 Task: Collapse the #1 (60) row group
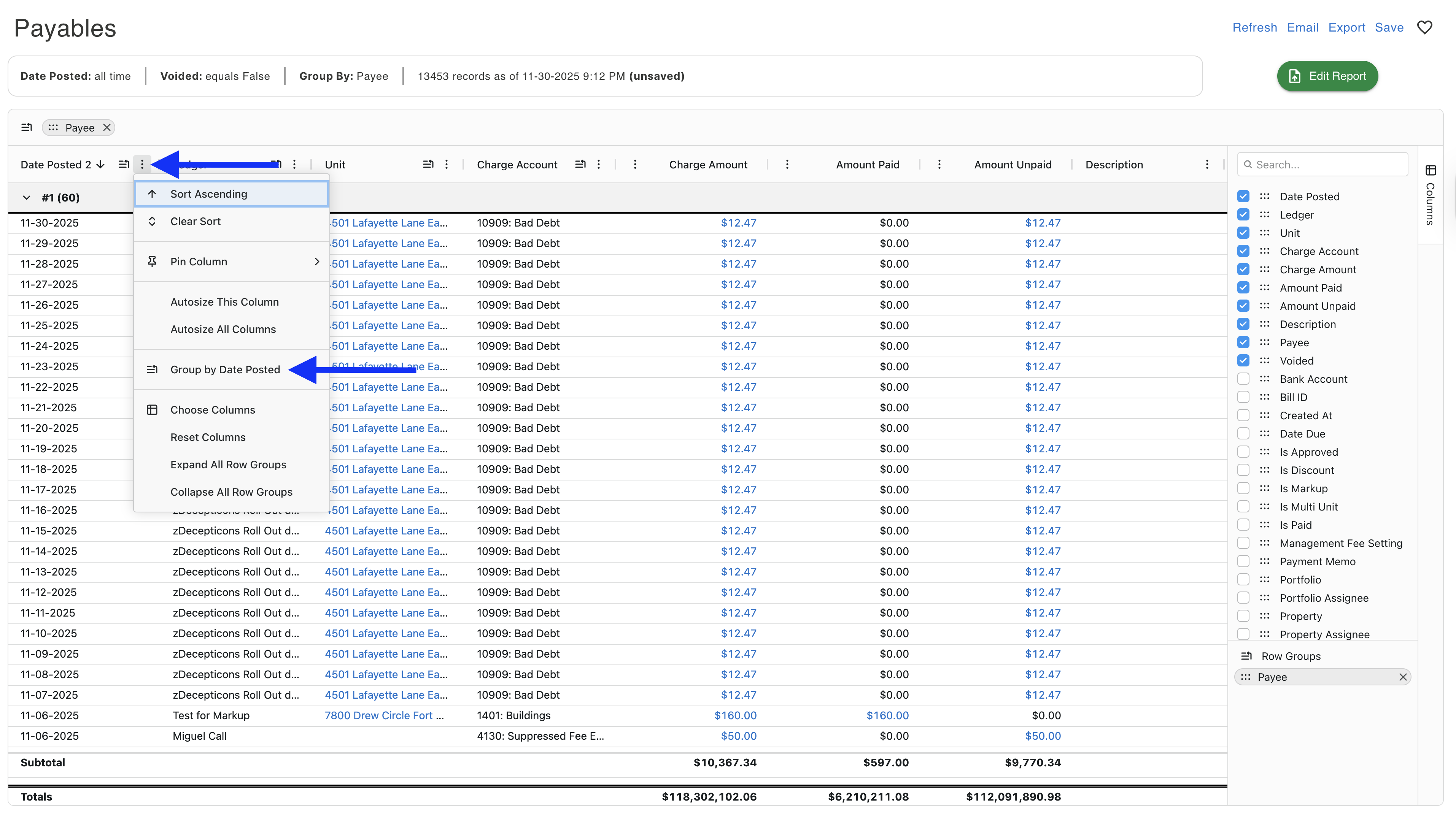pos(26,198)
